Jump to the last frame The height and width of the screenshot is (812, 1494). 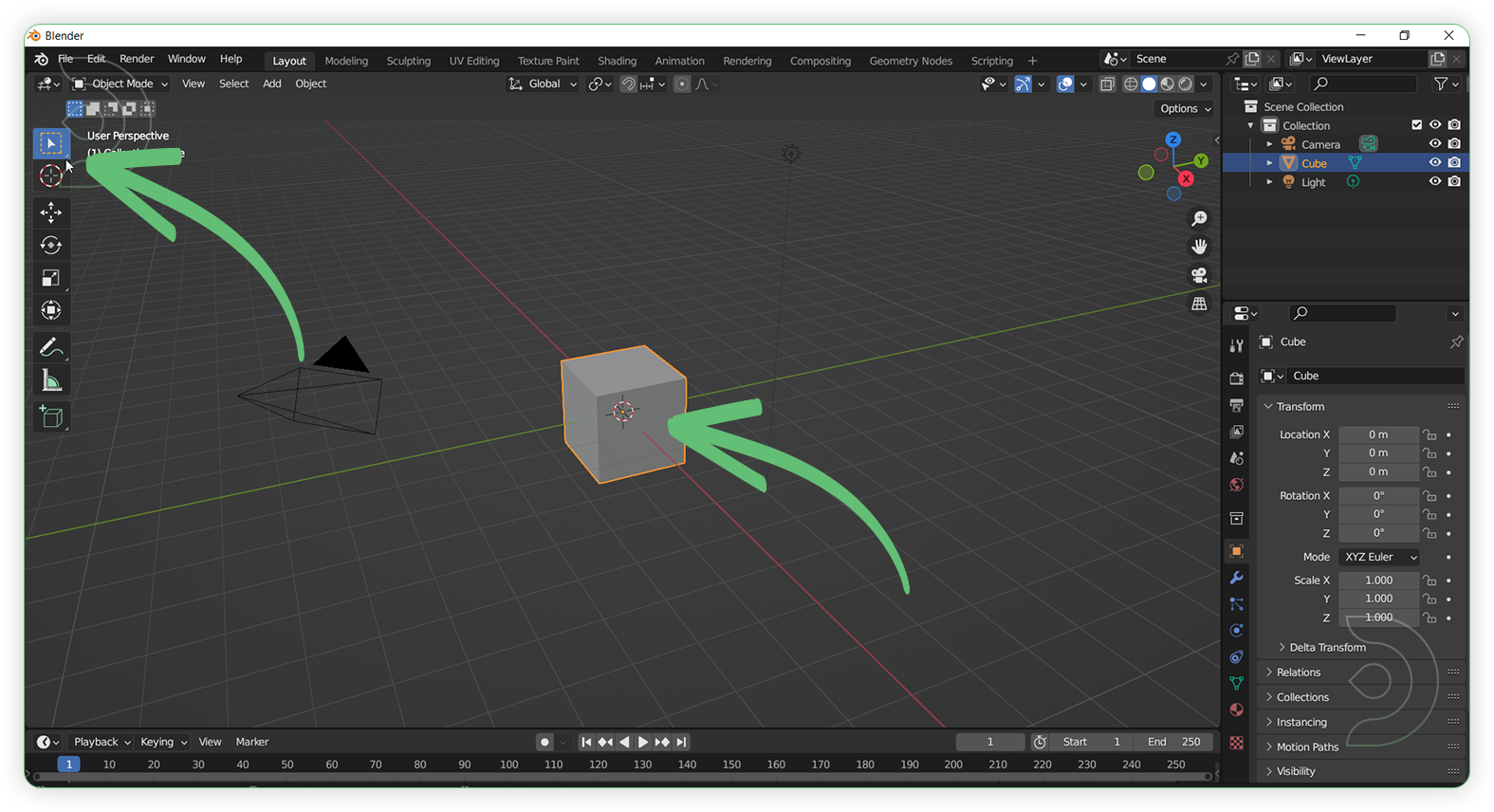(681, 743)
